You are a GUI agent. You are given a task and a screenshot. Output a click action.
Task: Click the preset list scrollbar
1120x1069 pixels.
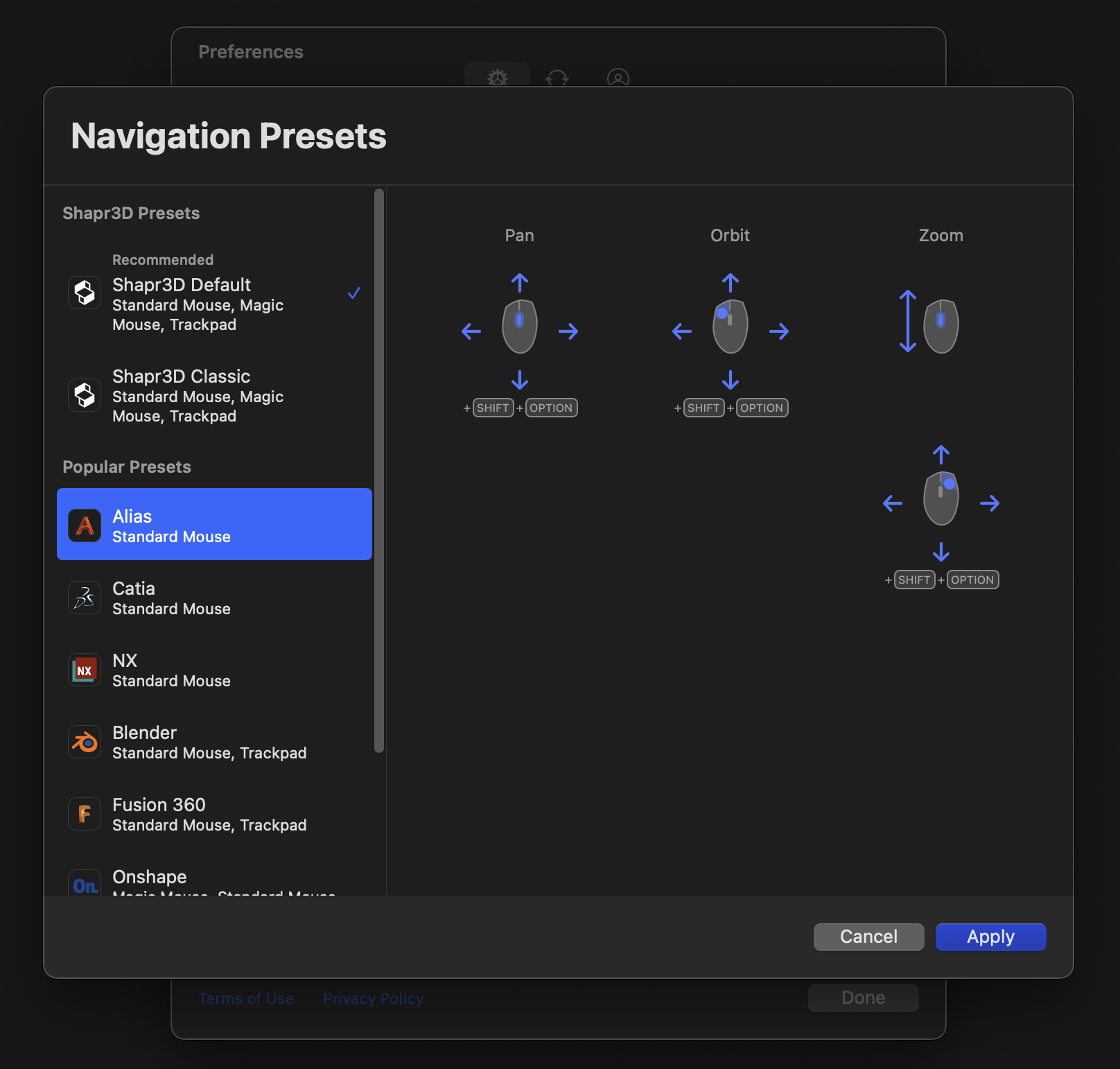click(379, 471)
